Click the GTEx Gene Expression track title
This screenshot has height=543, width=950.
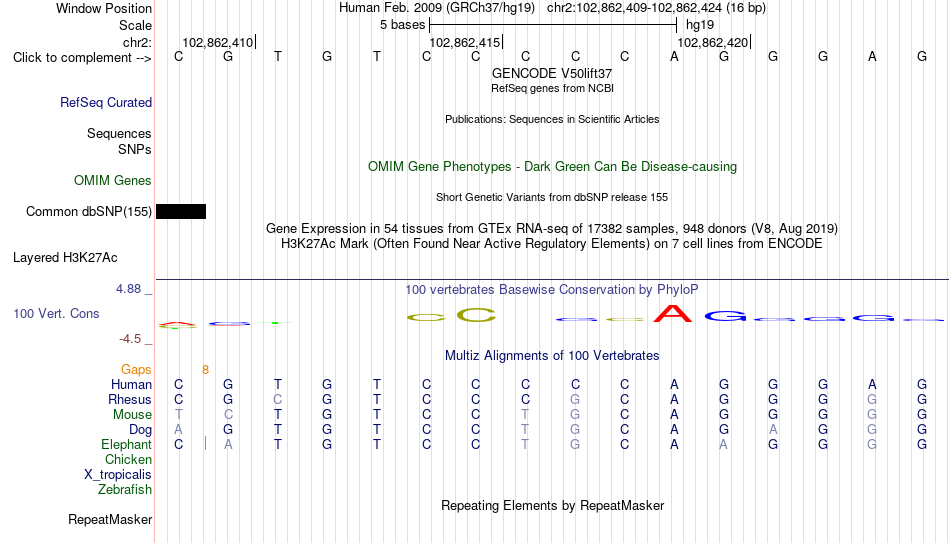552,228
